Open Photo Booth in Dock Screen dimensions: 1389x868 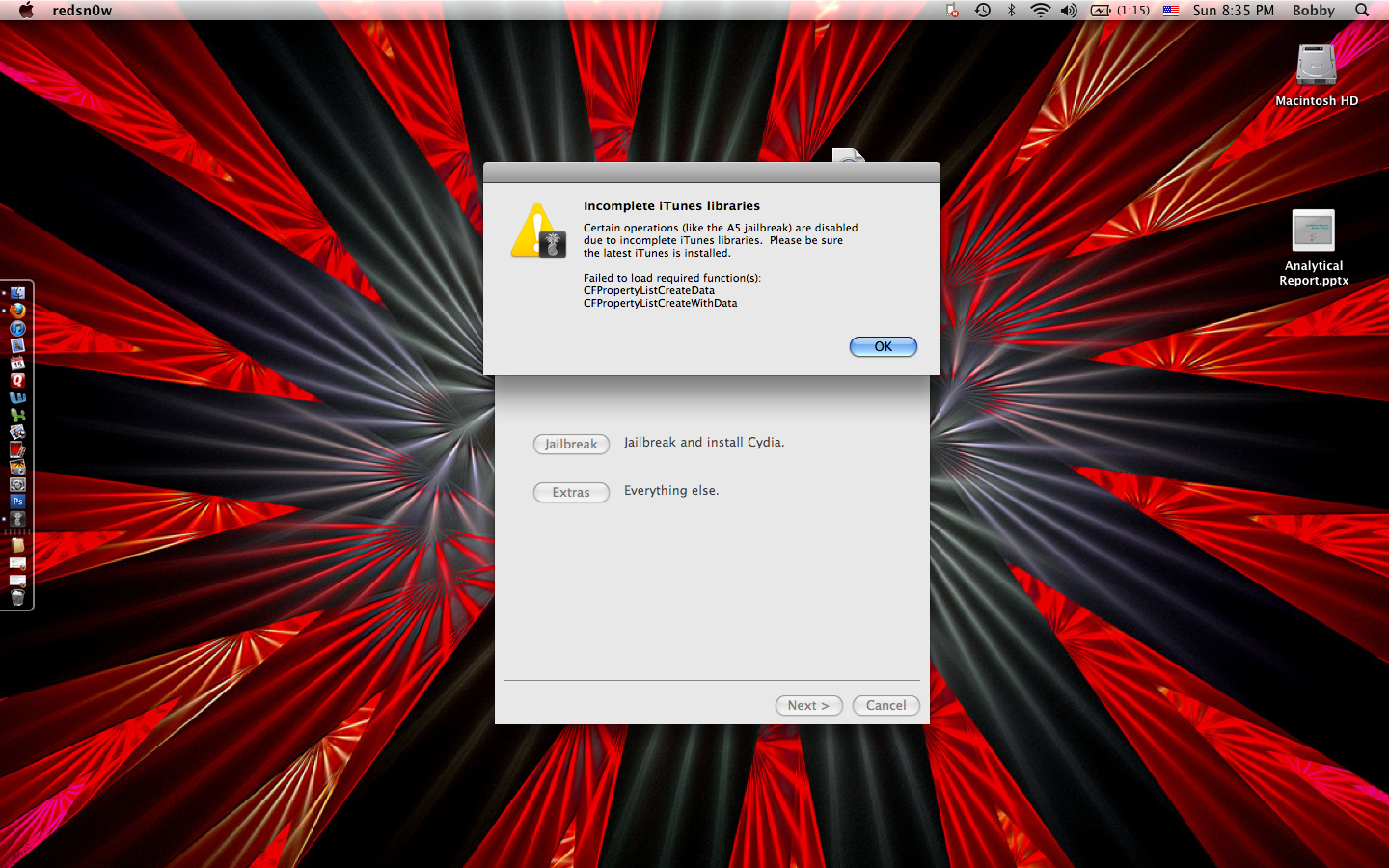17,449
